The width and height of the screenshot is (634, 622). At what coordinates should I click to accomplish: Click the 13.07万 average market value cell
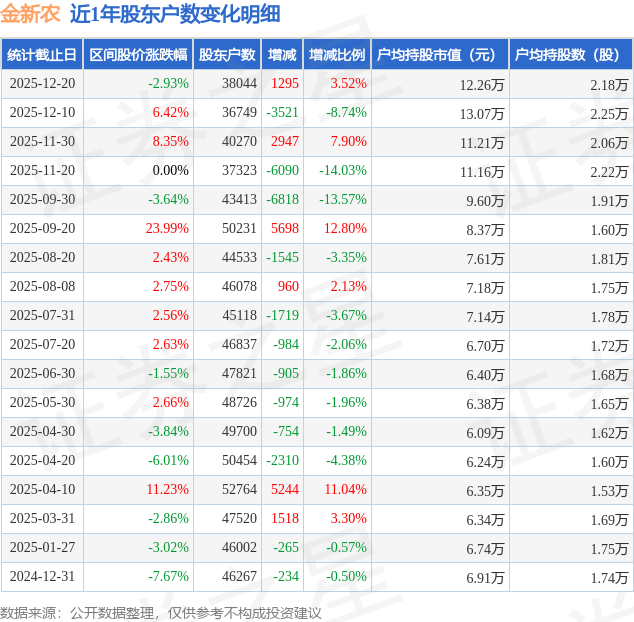(x=481, y=113)
